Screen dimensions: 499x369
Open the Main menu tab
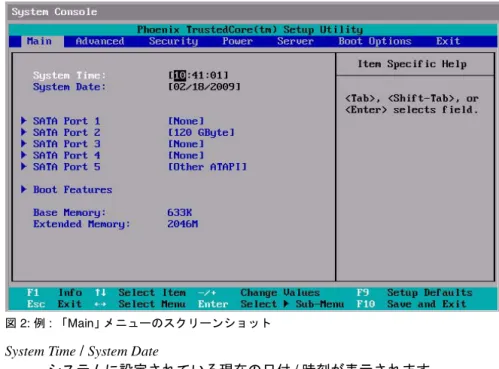point(39,41)
